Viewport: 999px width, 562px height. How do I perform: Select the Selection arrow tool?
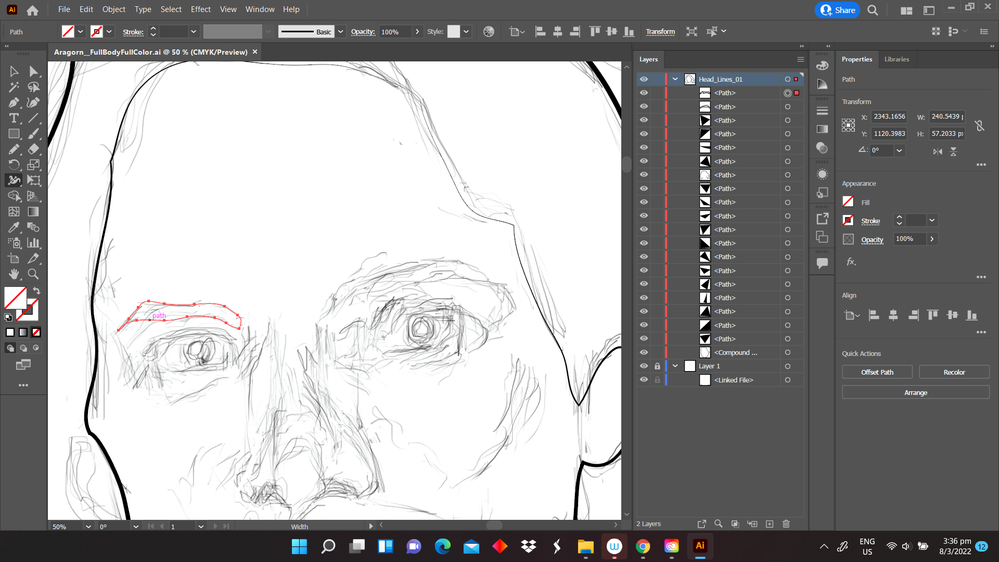pyautogui.click(x=14, y=71)
